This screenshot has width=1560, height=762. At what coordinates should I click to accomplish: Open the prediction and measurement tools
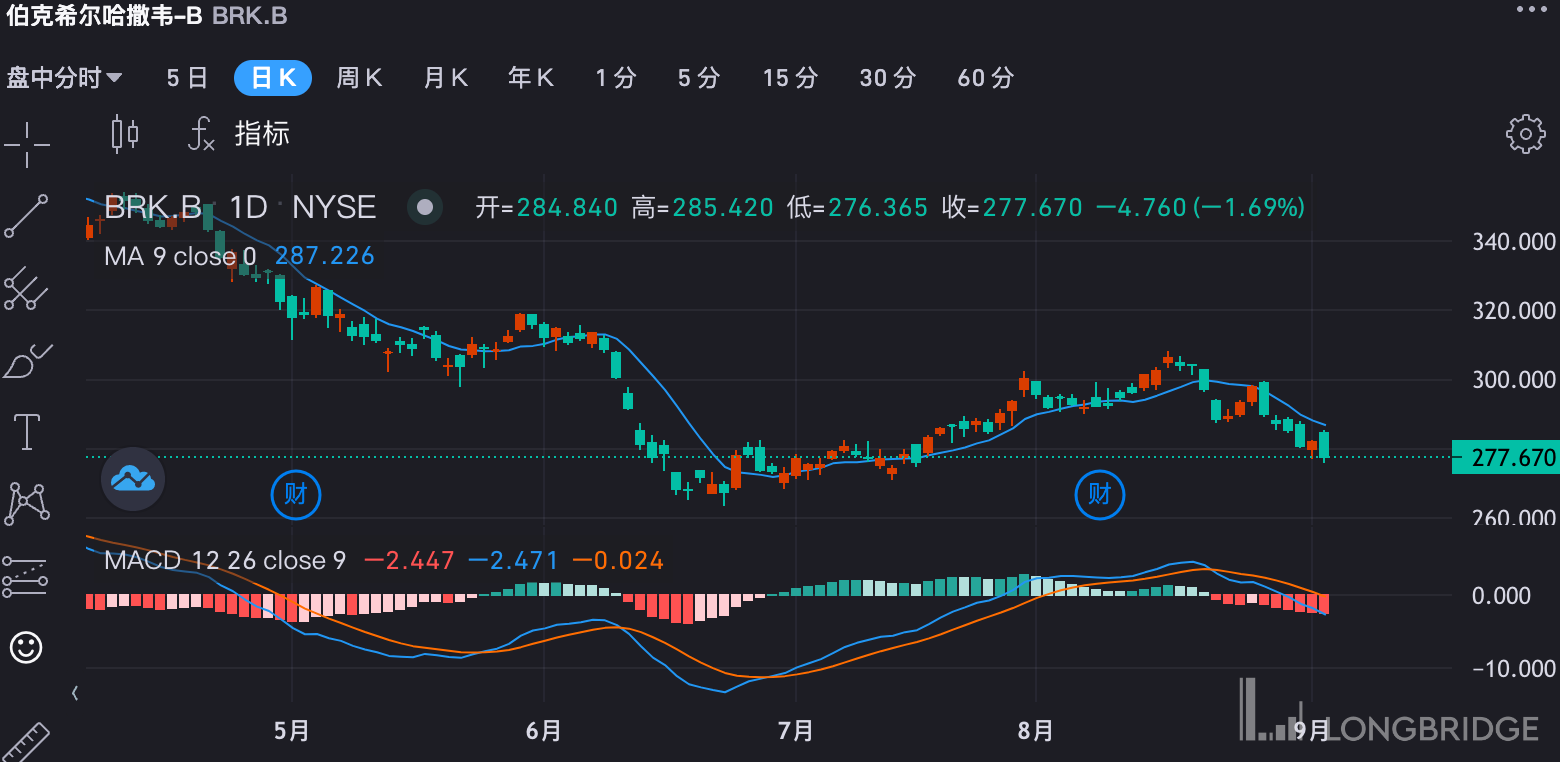point(26,575)
